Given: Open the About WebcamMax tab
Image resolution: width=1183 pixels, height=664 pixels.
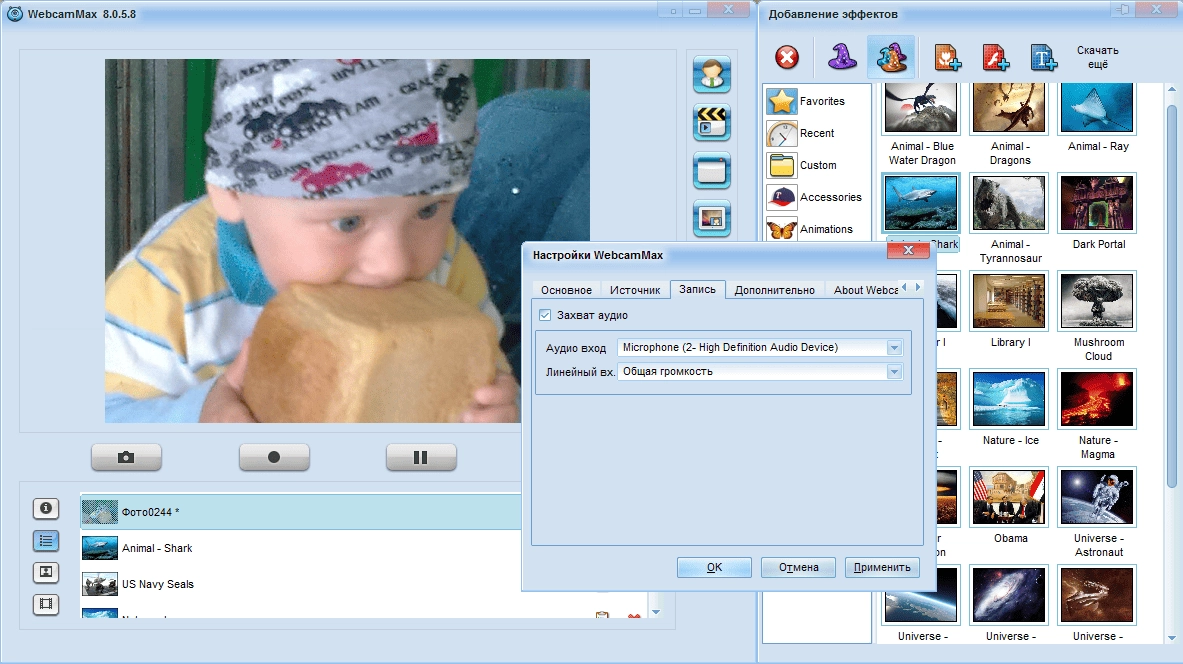Looking at the screenshot, I should click(865, 290).
